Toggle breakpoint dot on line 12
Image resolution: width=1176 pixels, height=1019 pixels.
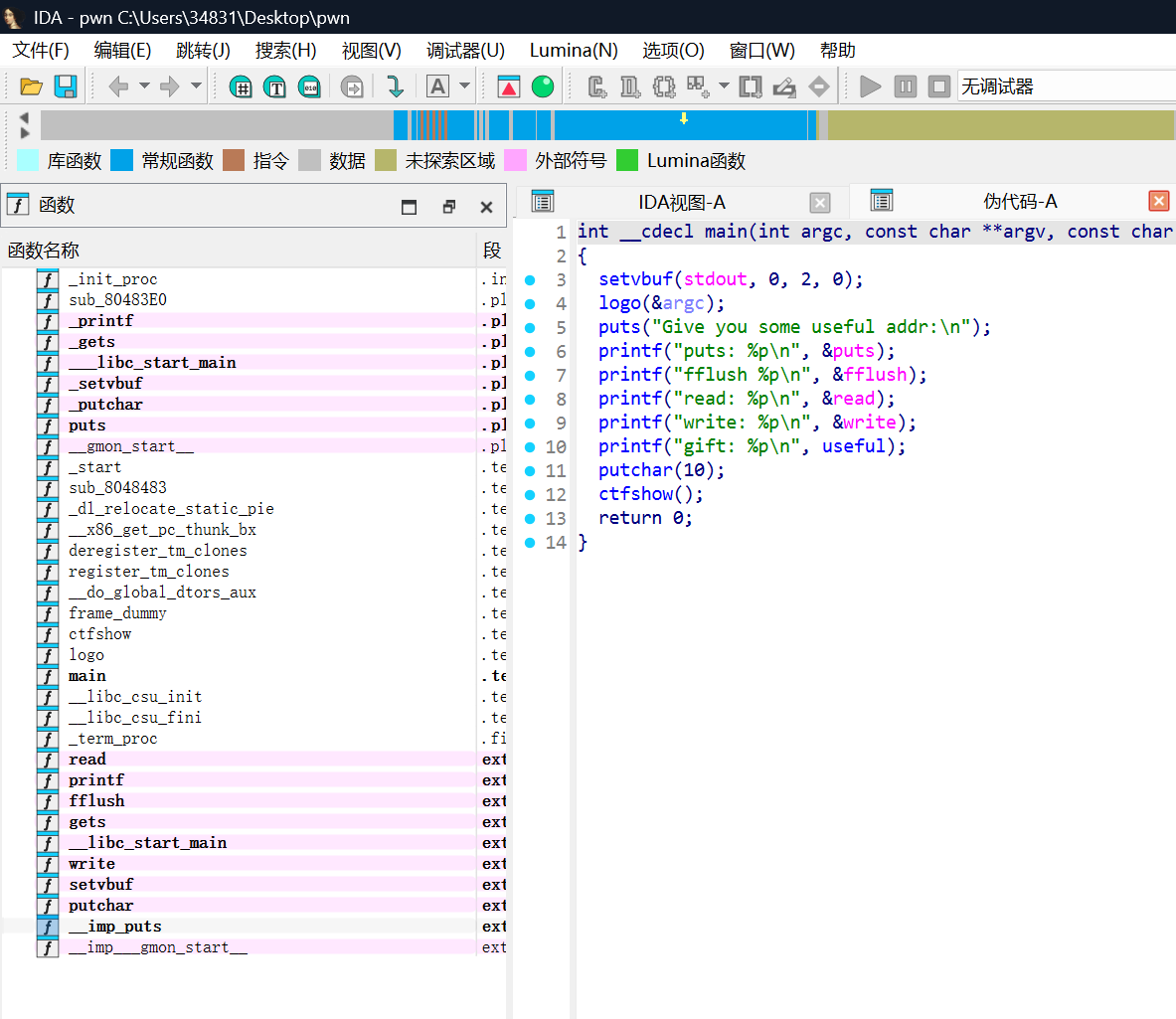pyautogui.click(x=530, y=494)
